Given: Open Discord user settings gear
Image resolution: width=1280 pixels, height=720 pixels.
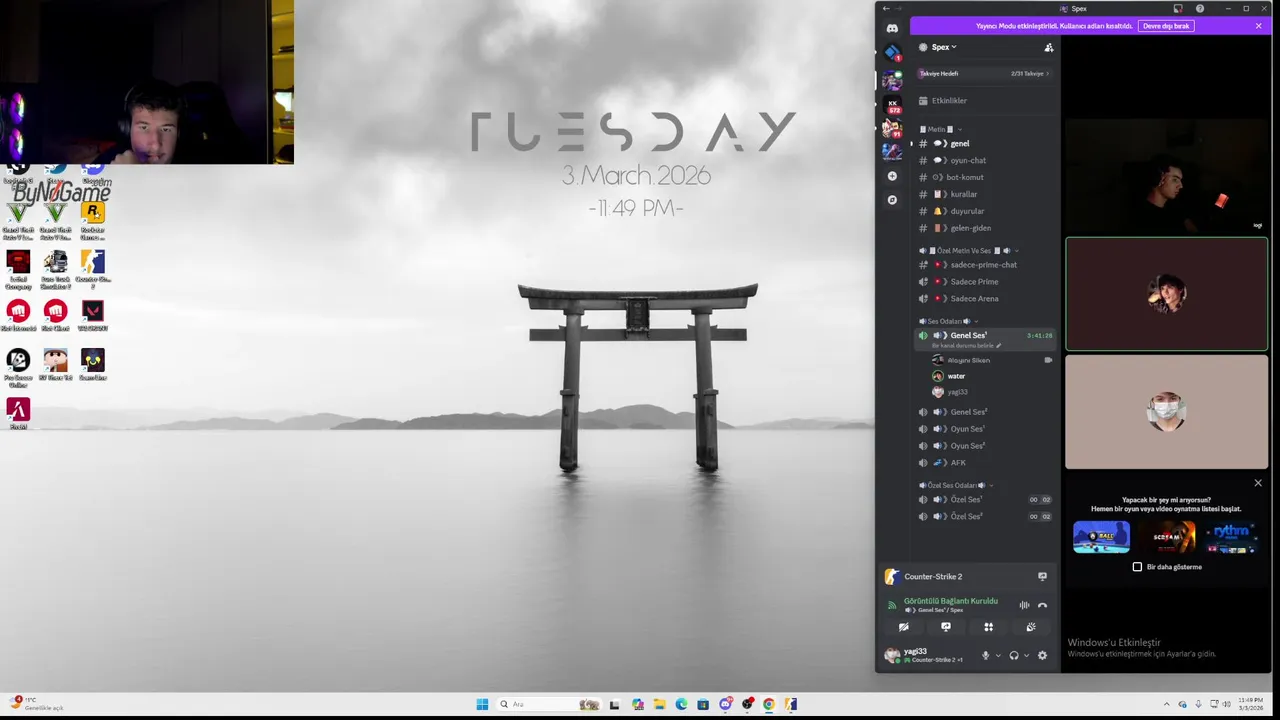Looking at the screenshot, I should pyautogui.click(x=1042, y=656).
